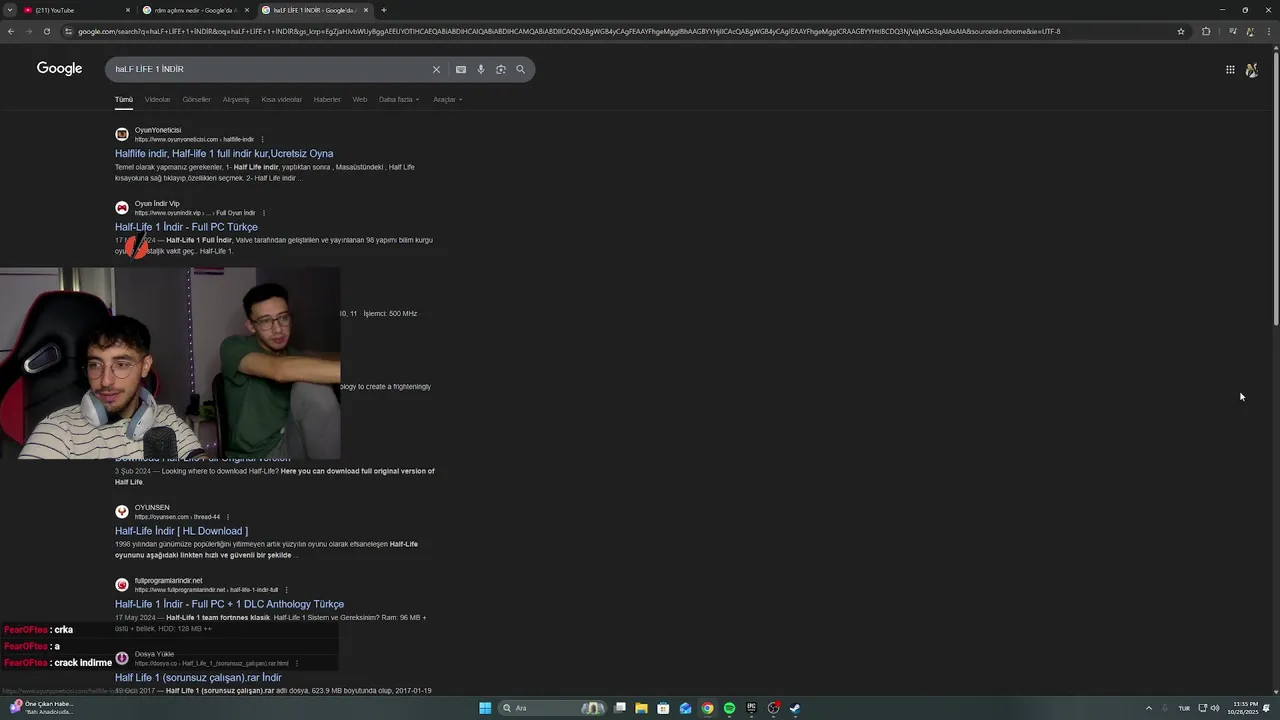Open the news widget on taskbar

pos(42,708)
